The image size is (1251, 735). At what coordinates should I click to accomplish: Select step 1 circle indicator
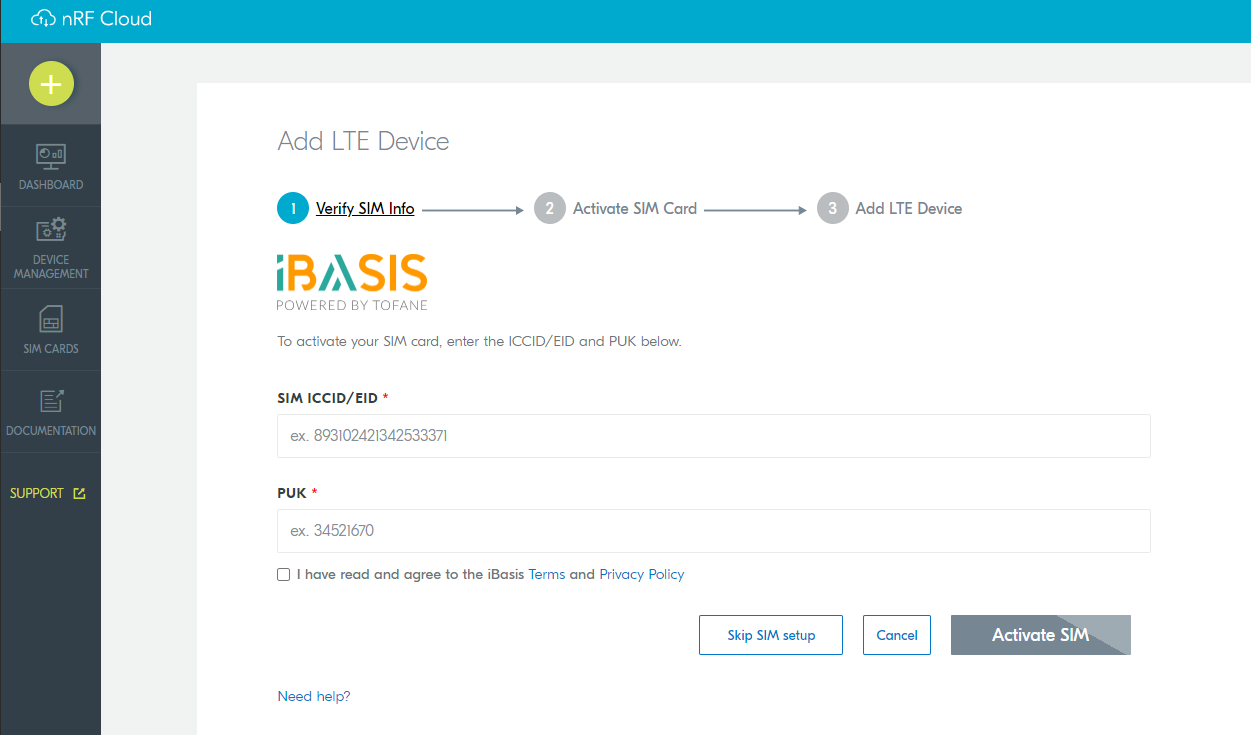pos(293,209)
